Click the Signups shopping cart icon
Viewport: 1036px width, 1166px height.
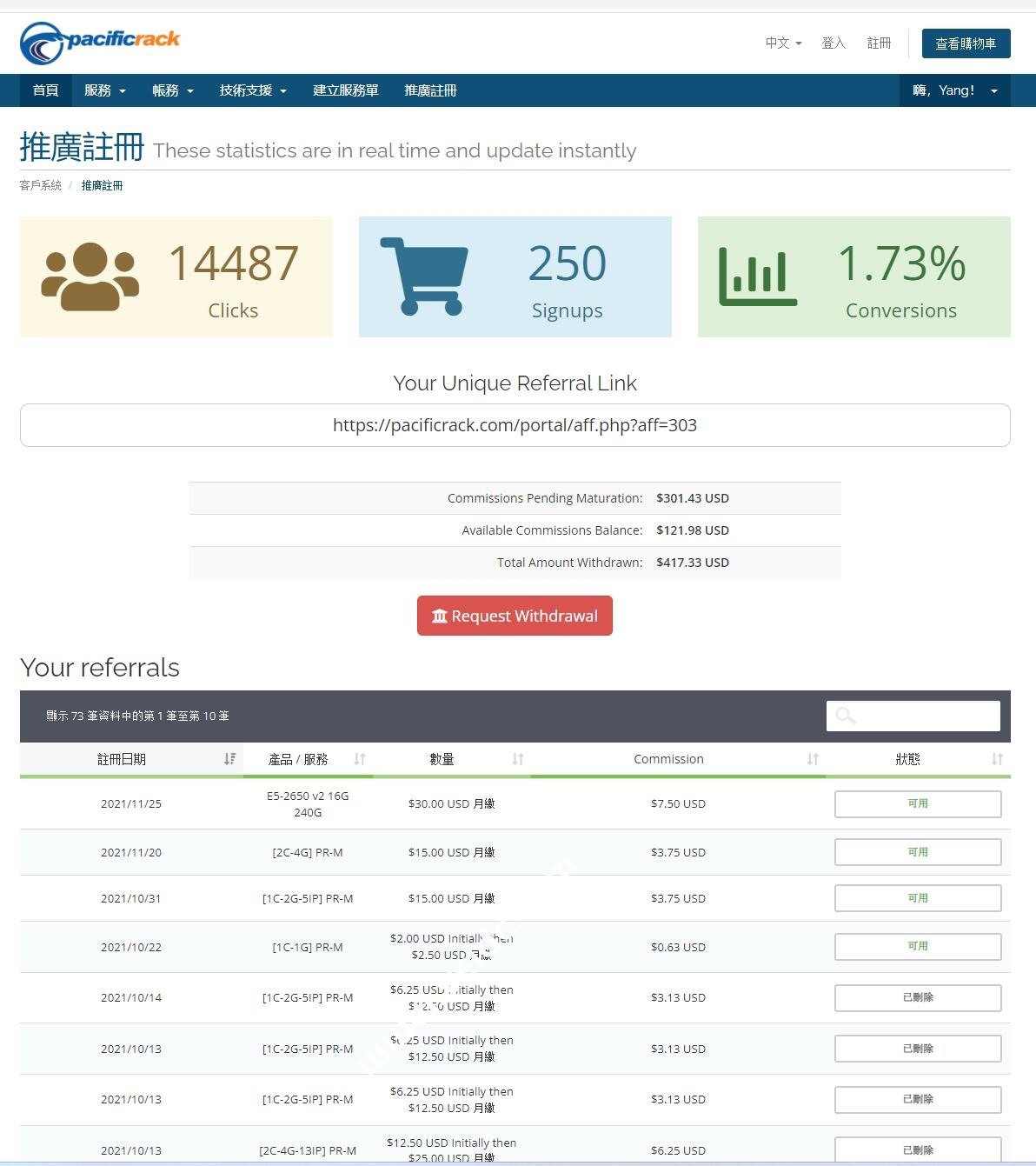(423, 276)
